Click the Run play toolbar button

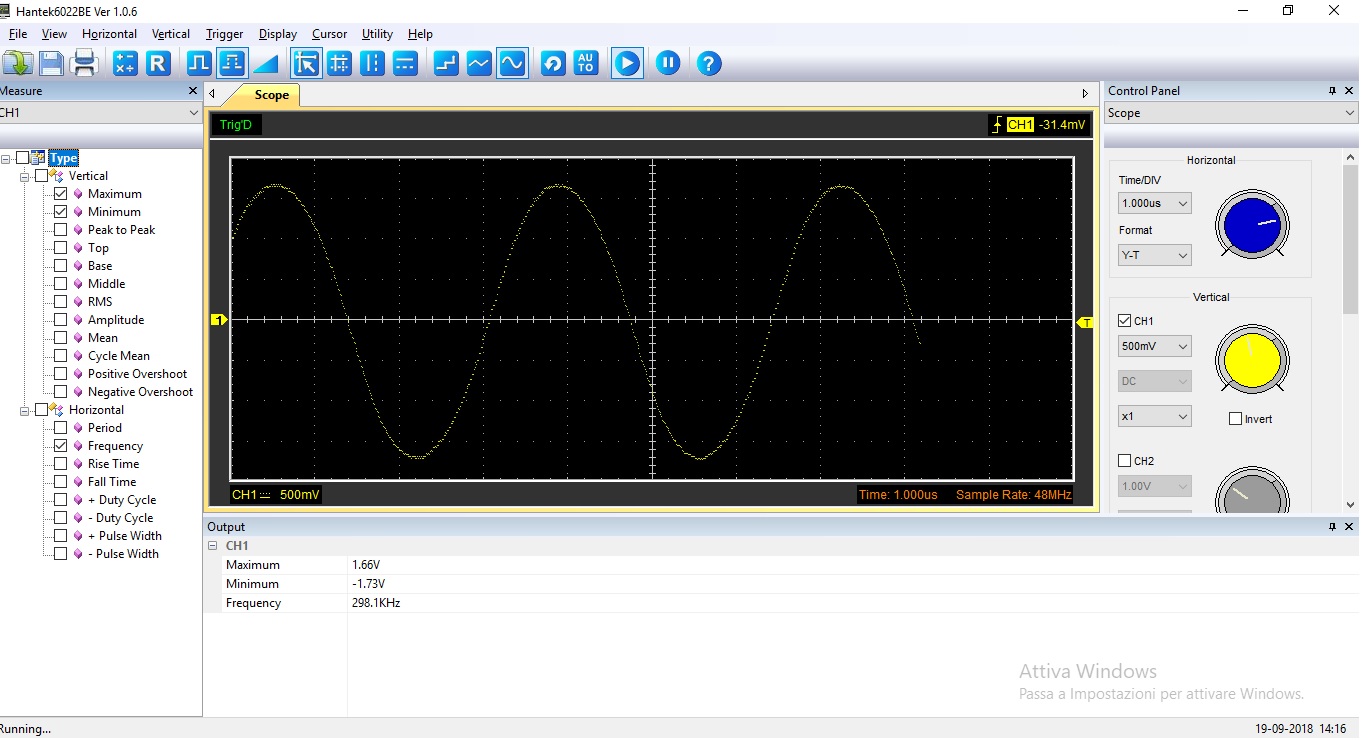coord(627,64)
